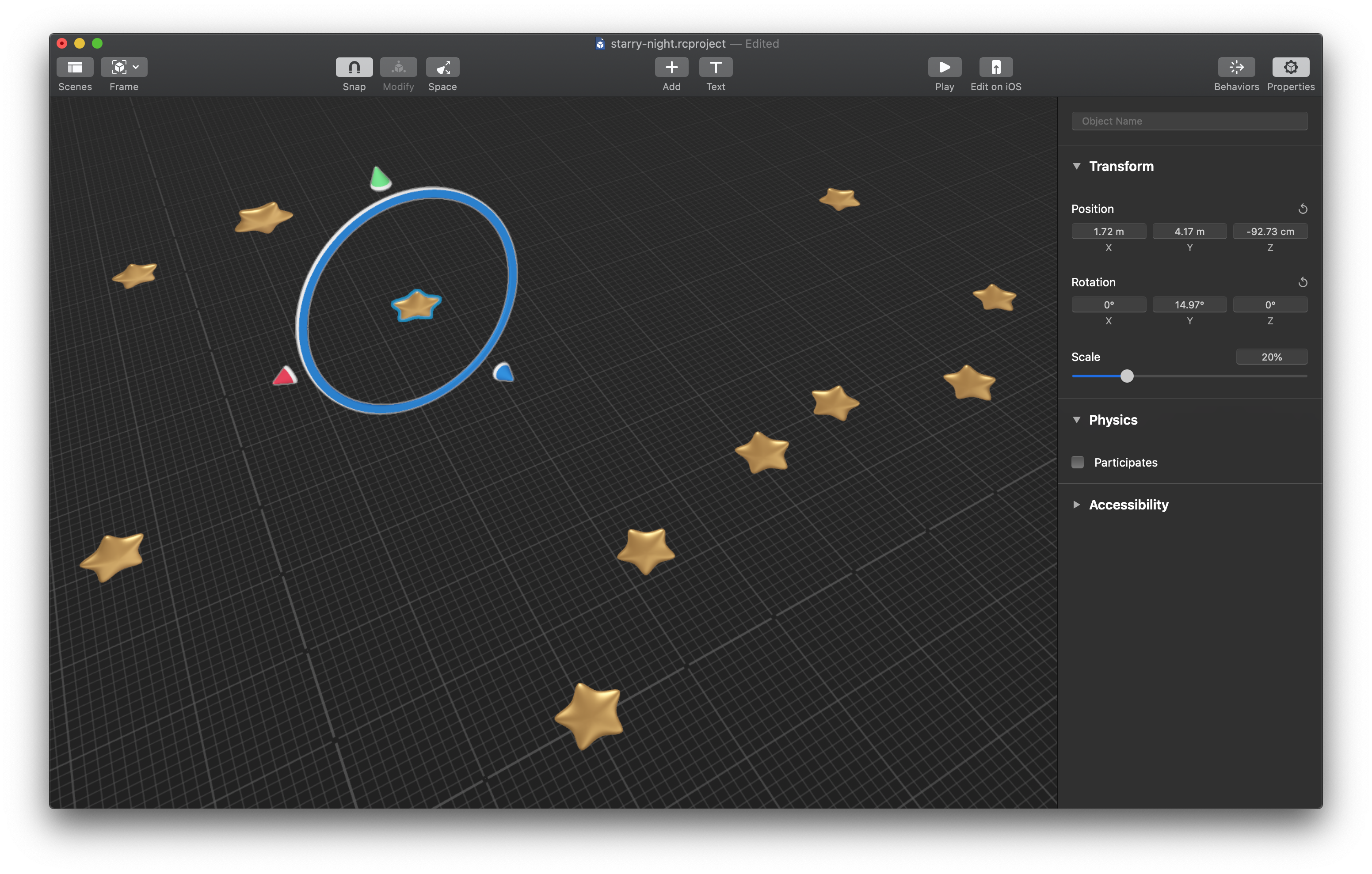Edit Rotation Y value 14.97°
1372x874 pixels.
point(1189,305)
